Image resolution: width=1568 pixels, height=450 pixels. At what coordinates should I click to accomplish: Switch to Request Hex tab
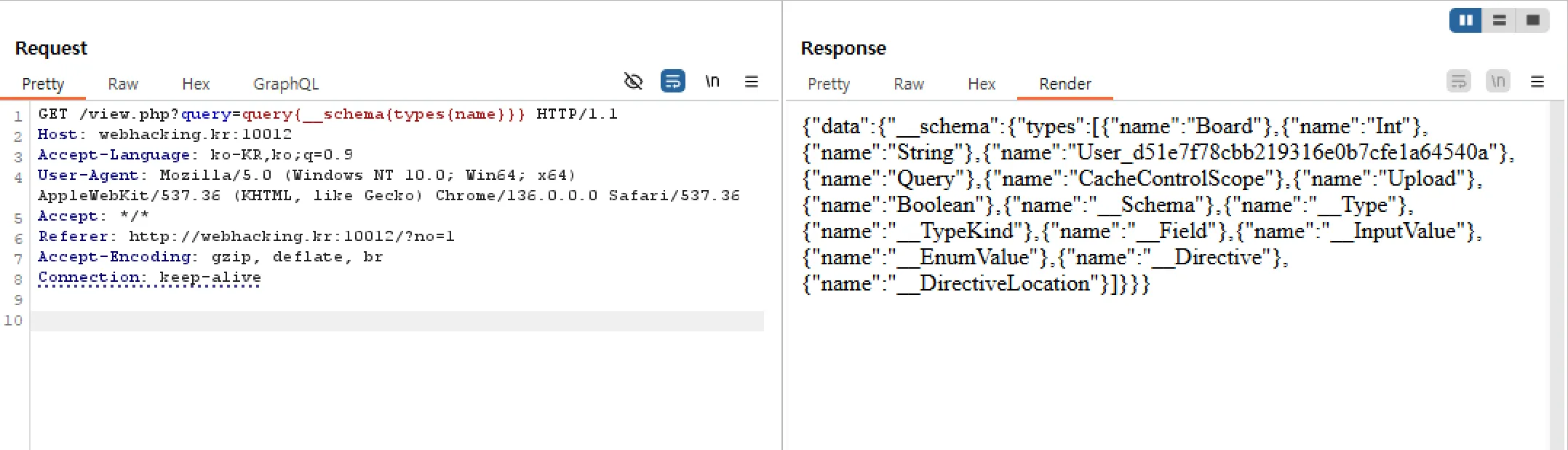click(196, 84)
